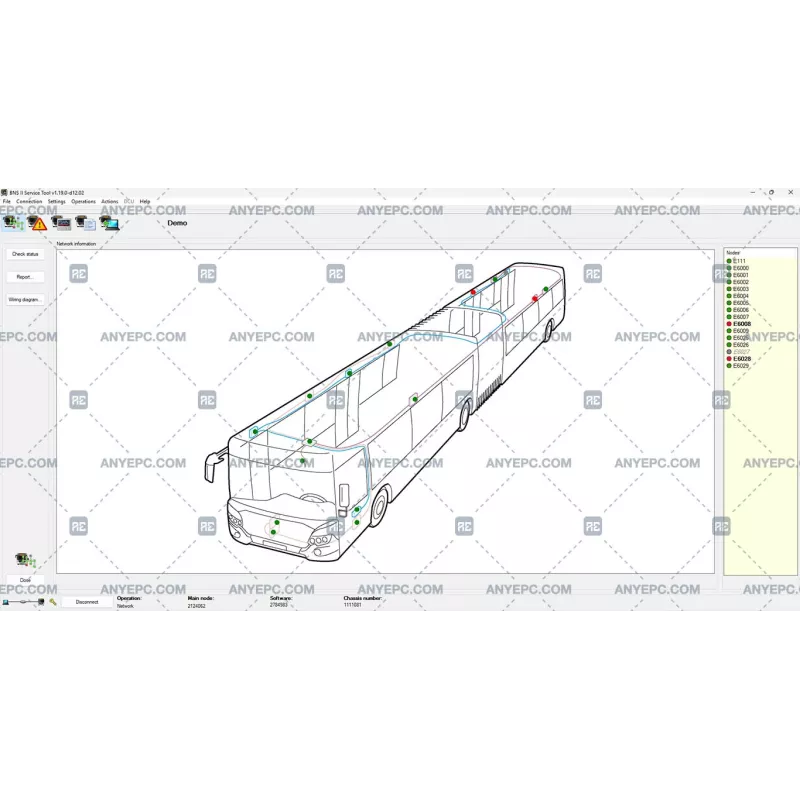Select node E6028 in the Nodes list
This screenshot has height=800, width=800.
pyautogui.click(x=742, y=358)
